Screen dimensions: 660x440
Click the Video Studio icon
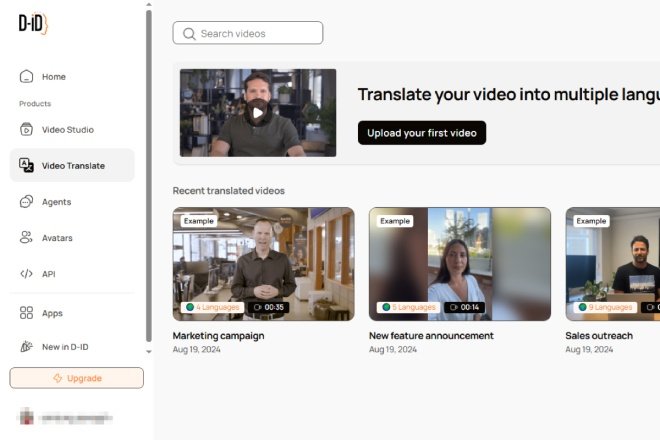[26, 129]
